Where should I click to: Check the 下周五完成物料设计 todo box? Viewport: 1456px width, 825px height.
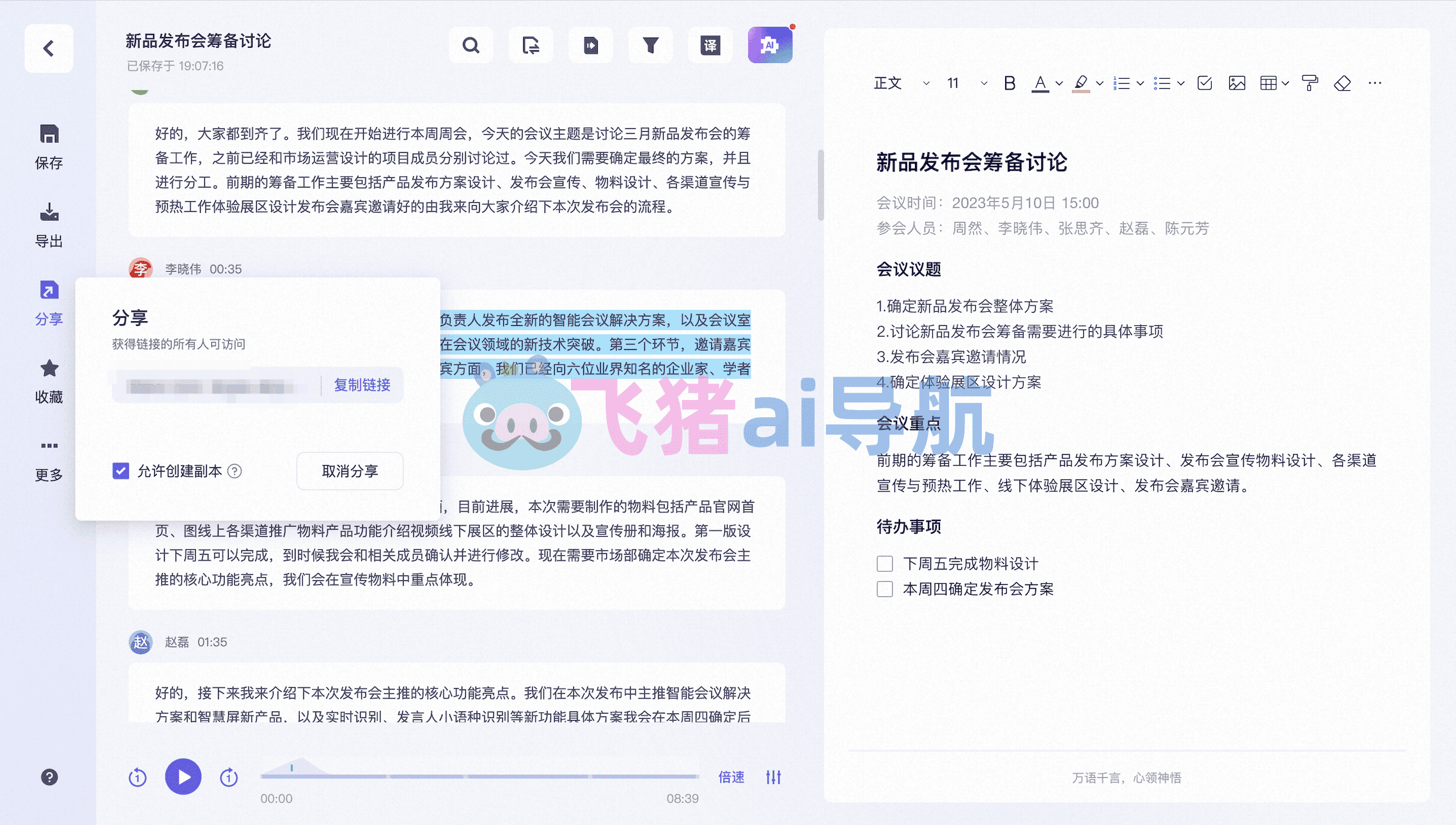[x=884, y=564]
